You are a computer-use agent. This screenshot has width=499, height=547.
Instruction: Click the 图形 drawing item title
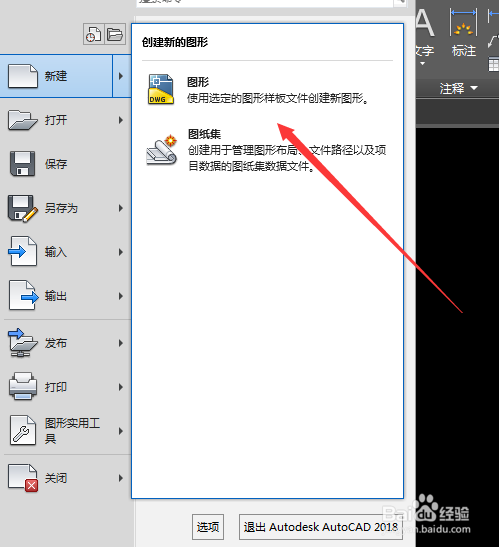tap(198, 82)
